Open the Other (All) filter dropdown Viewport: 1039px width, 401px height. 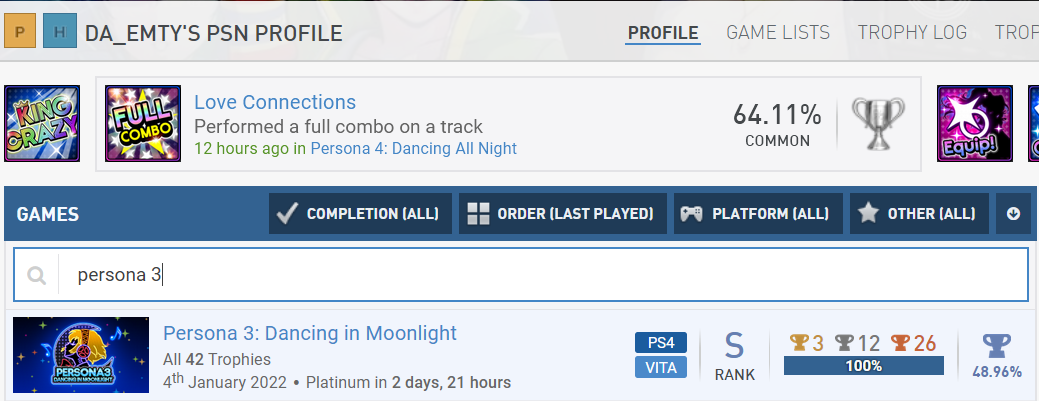tap(919, 214)
